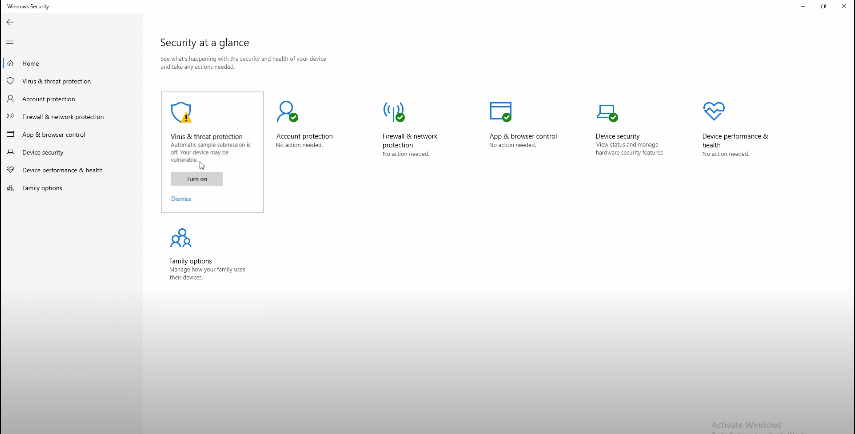Open the App & browser control tile icon

pyautogui.click(x=501, y=112)
